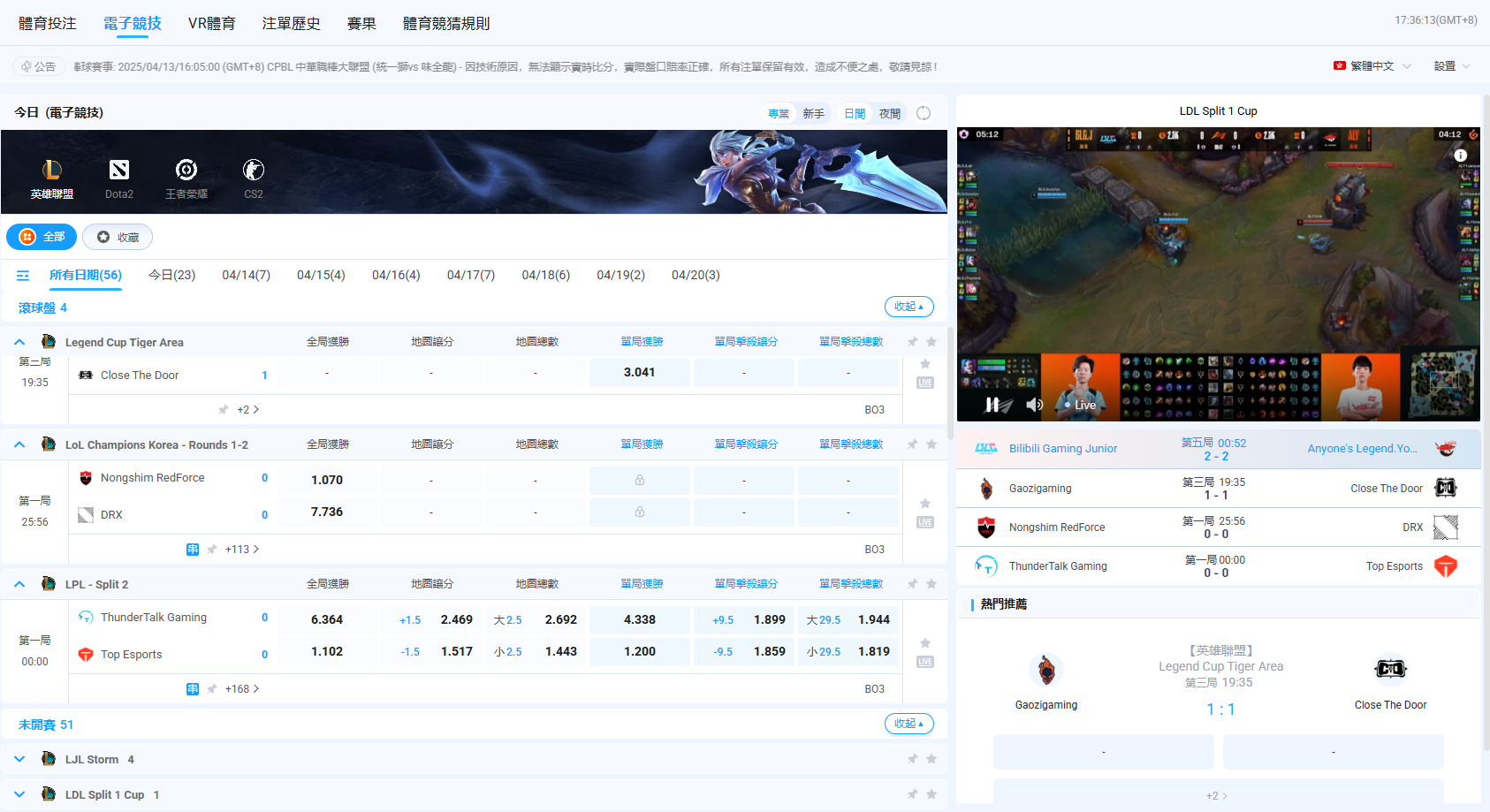
Task: Switch to 夜間 night mode
Action: pyautogui.click(x=890, y=113)
